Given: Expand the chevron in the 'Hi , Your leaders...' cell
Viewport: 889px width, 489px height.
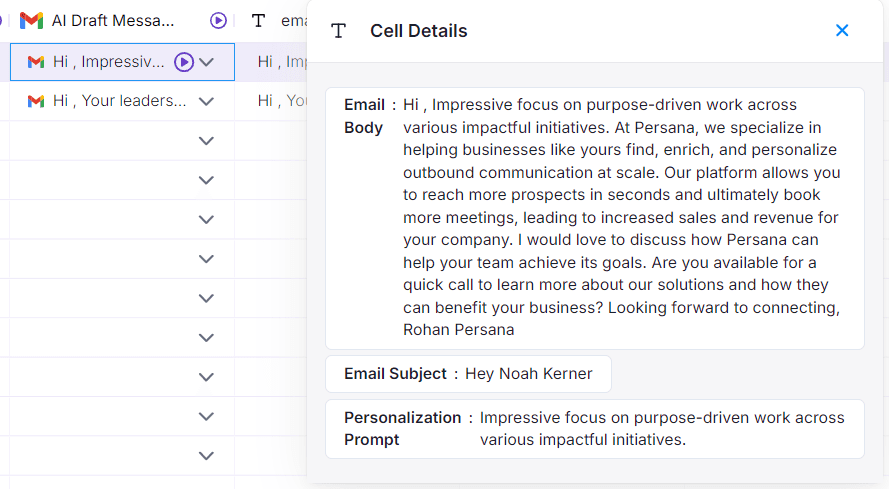Looking at the screenshot, I should (x=206, y=102).
